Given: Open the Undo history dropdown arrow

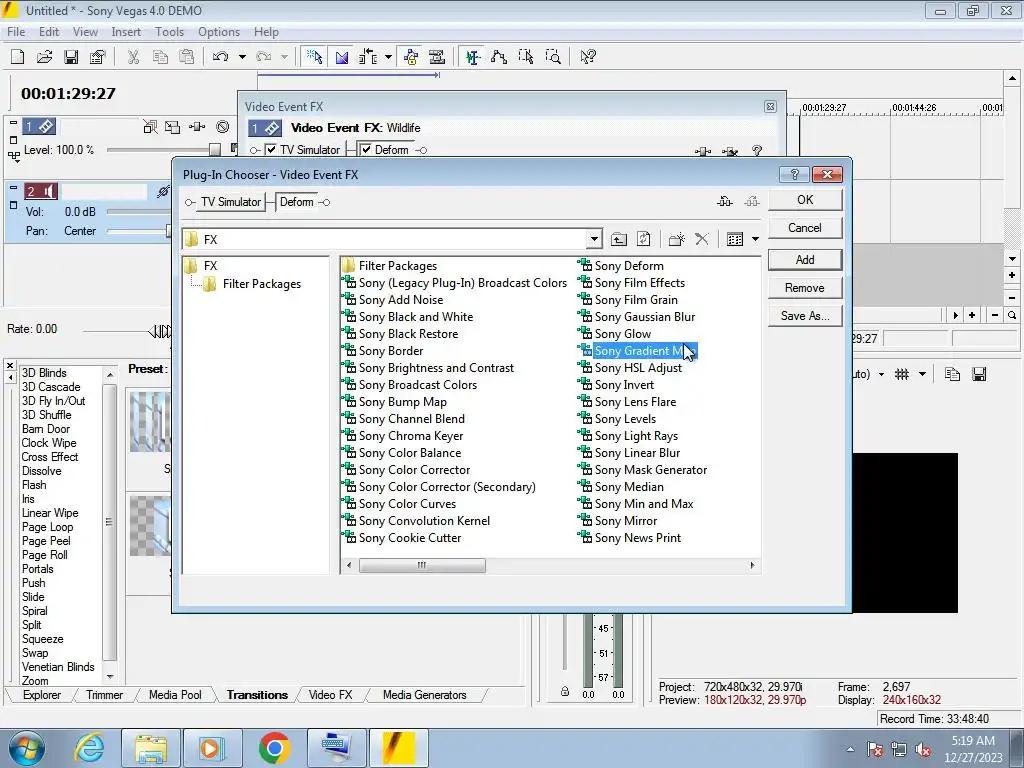Looking at the screenshot, I should coord(242,57).
